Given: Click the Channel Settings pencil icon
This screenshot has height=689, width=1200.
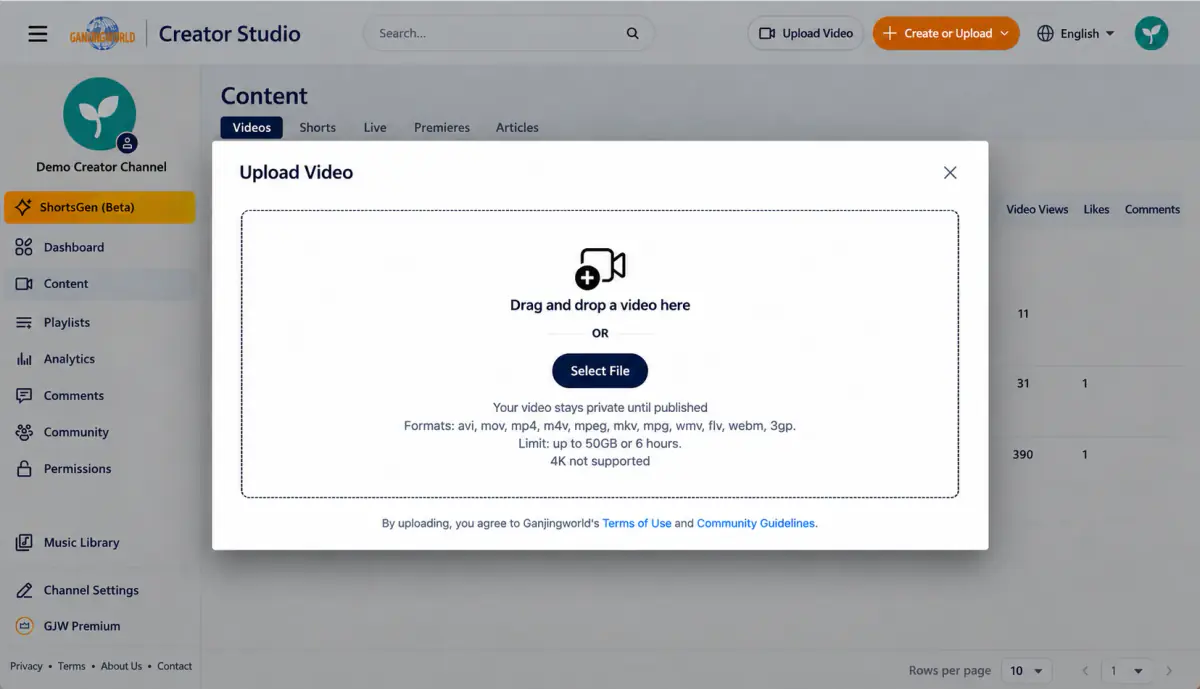Looking at the screenshot, I should click(24, 591).
